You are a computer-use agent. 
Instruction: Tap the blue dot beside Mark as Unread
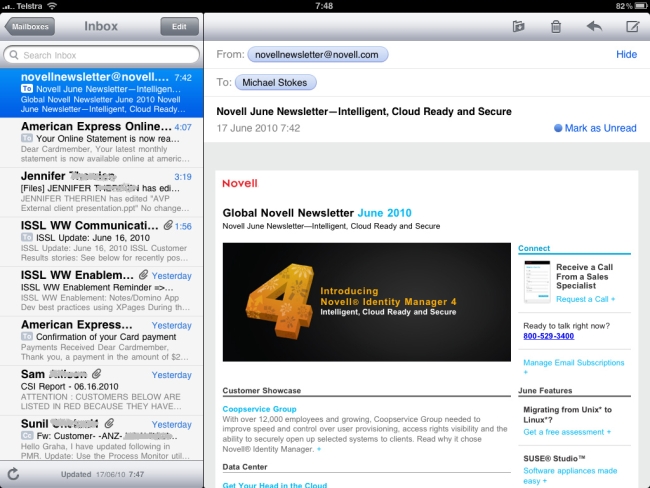coord(558,128)
